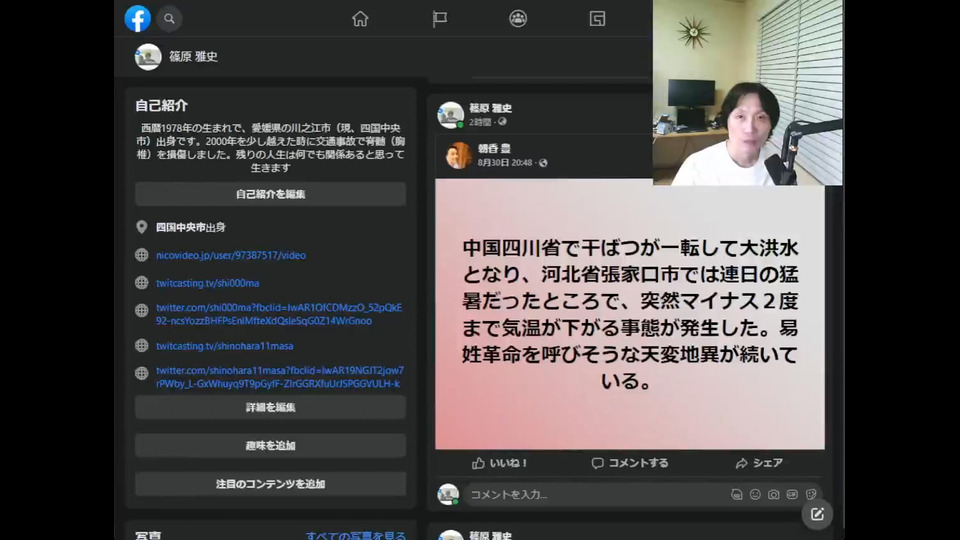Open Groups icon in top bar

[518, 18]
